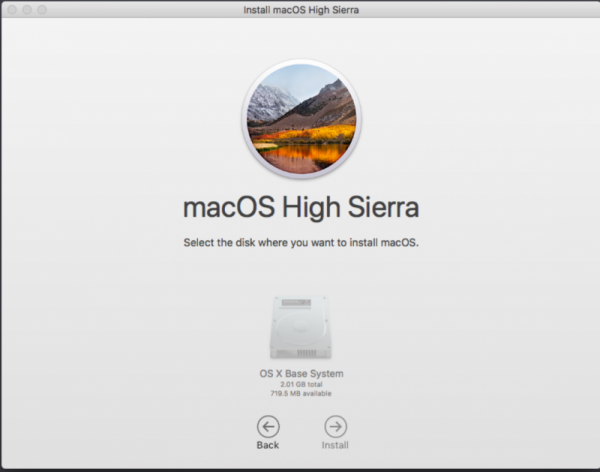This screenshot has height=472, width=600.
Task: Click the 'Install macOS High Sierra' window title
Action: coord(301,10)
